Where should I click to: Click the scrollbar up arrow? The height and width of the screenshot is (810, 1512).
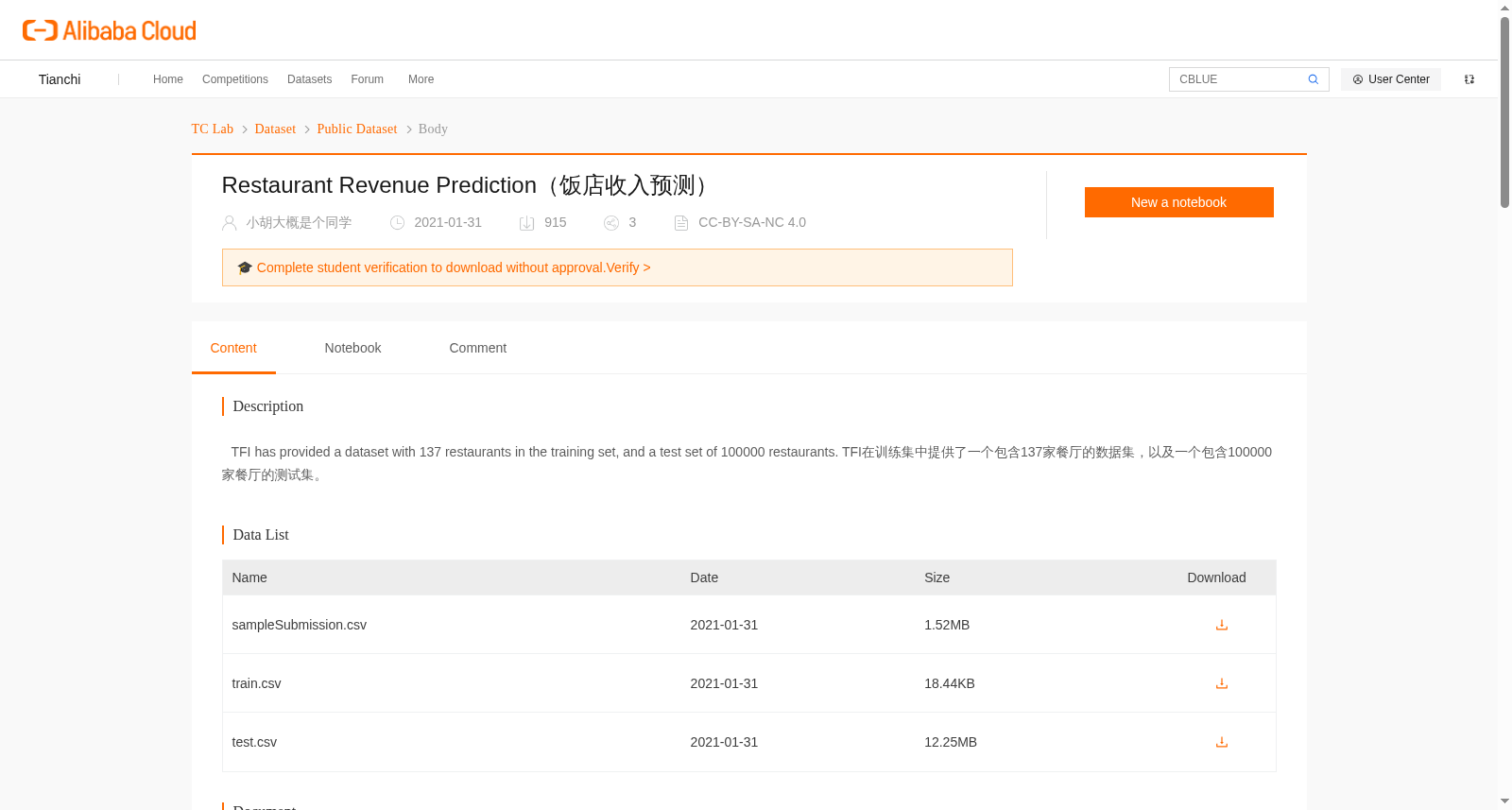point(1504,8)
